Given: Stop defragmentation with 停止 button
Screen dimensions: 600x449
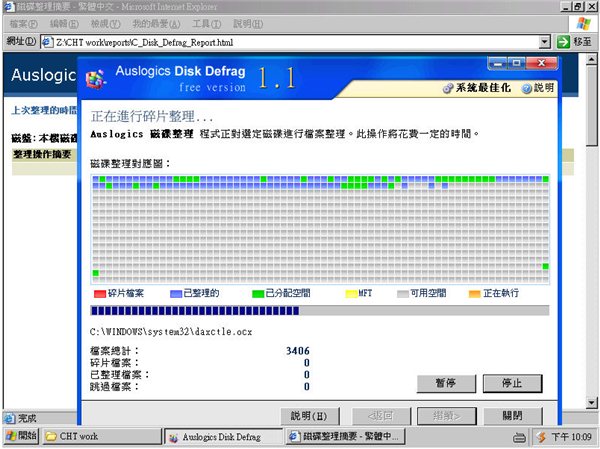Looking at the screenshot, I should 512,383.
